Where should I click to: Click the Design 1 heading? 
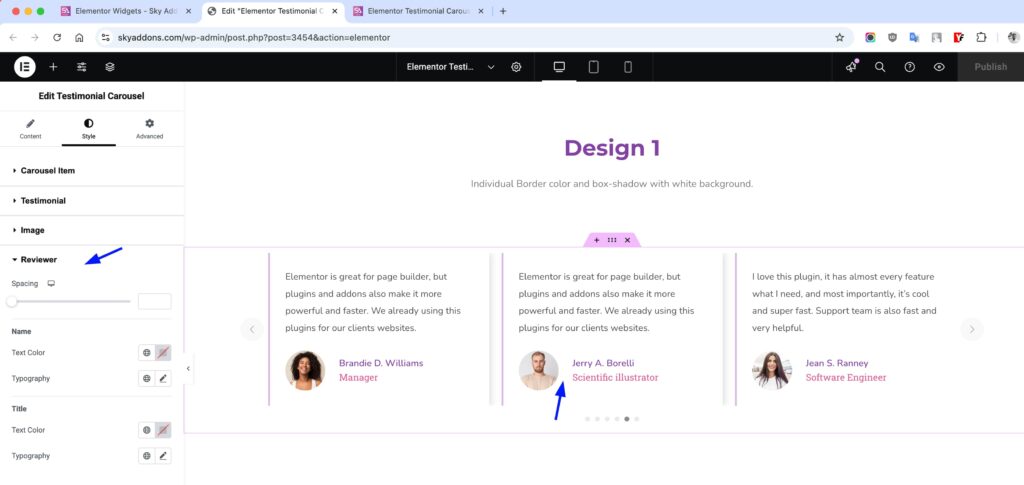click(x=612, y=148)
